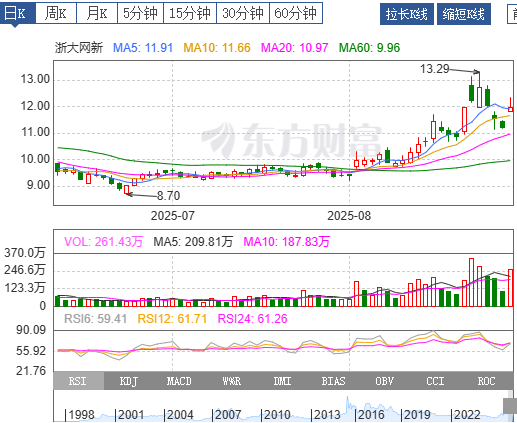
Task: Click the 2007 marker on history timeline
Action: [x=228, y=415]
